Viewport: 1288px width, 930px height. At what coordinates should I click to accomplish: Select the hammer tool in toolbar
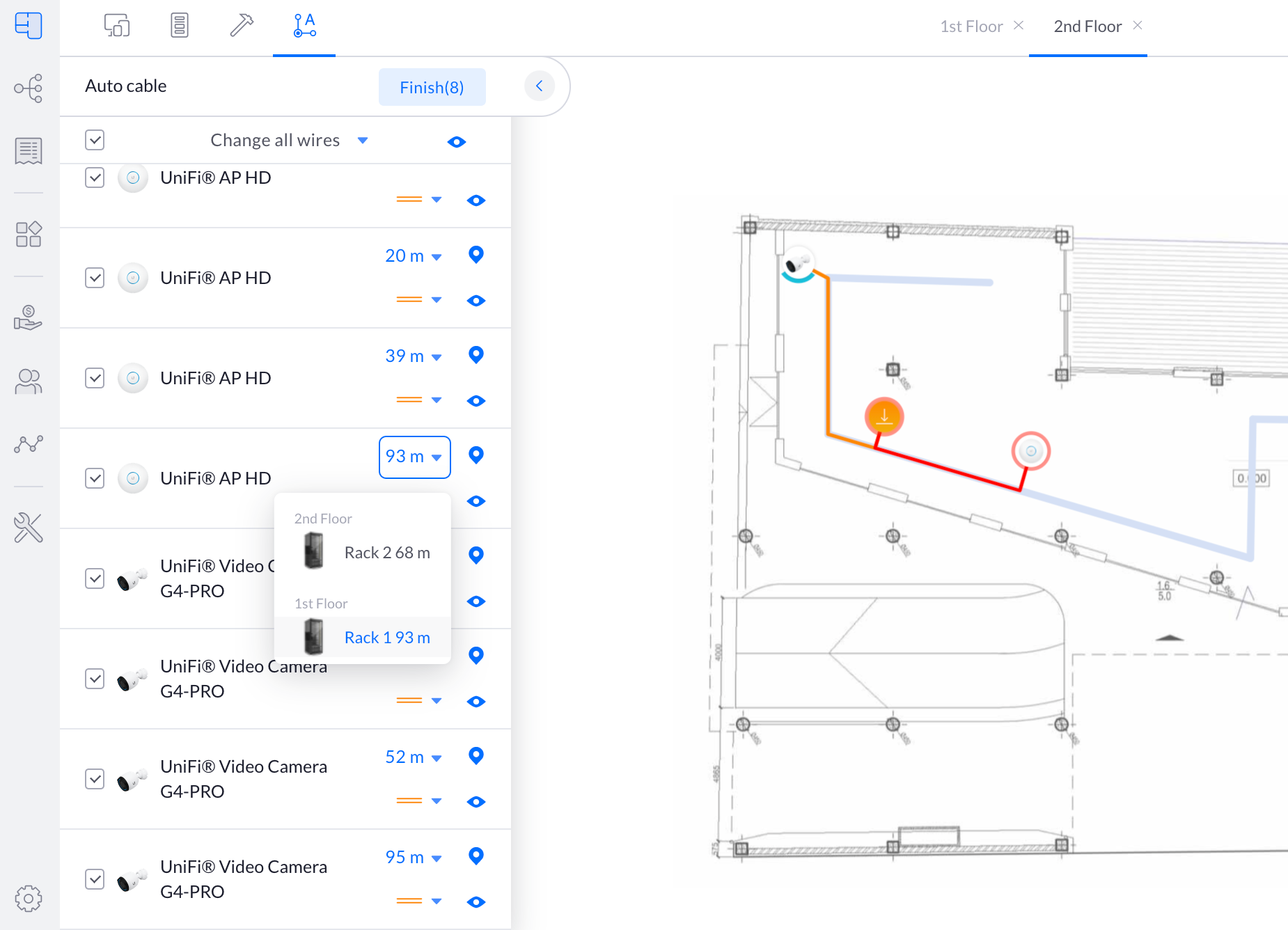tap(242, 26)
